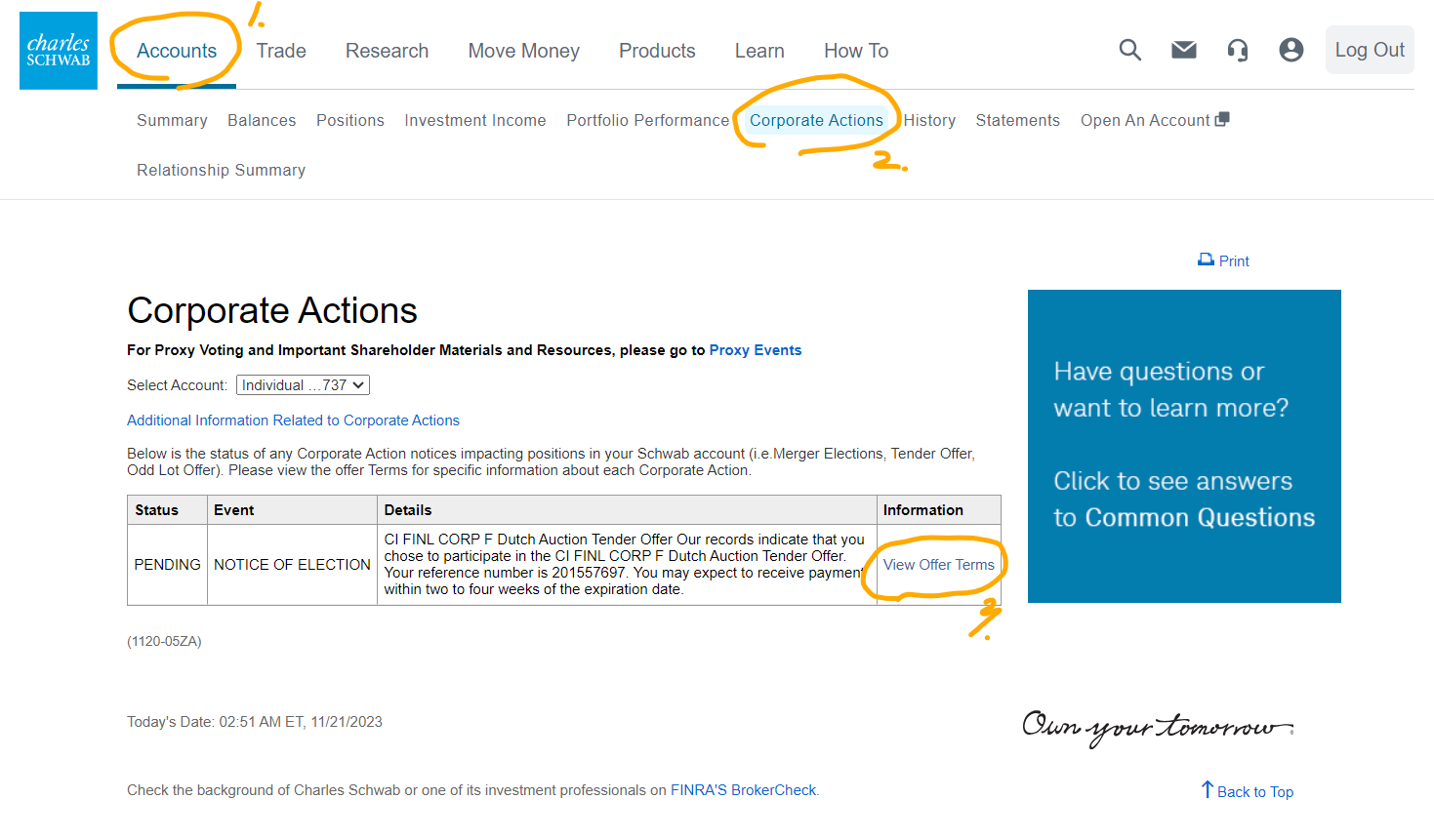This screenshot has height=840, width=1434.
Task: Click the Information column header
Action: (x=939, y=510)
